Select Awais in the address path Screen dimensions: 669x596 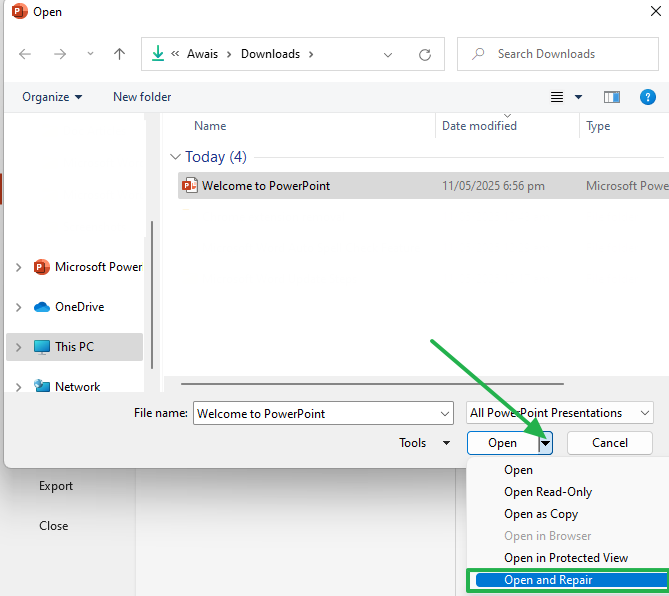point(202,54)
